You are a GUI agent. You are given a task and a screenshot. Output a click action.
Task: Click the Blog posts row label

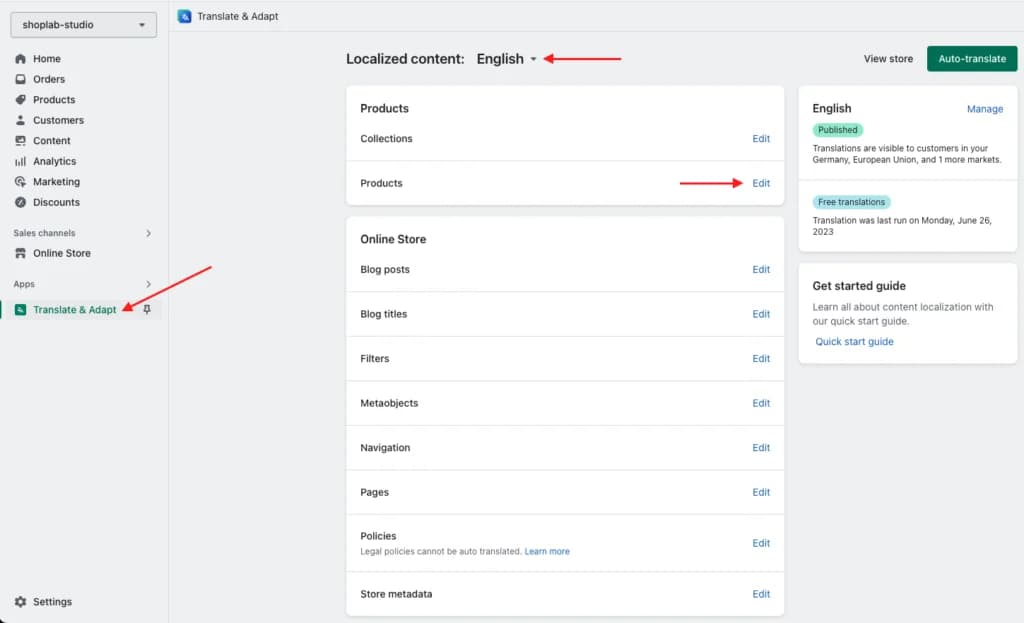tap(385, 270)
